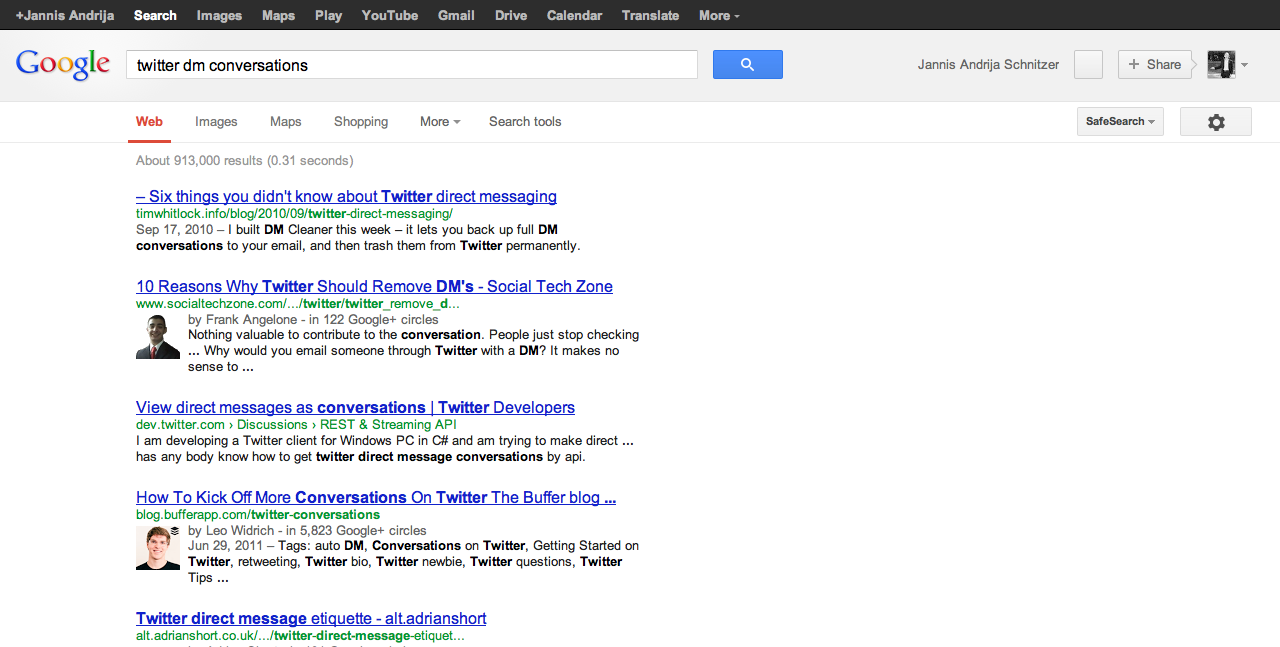Image resolution: width=1280 pixels, height=647 pixels.
Task: Click the Google logo
Action: pyautogui.click(x=63, y=65)
